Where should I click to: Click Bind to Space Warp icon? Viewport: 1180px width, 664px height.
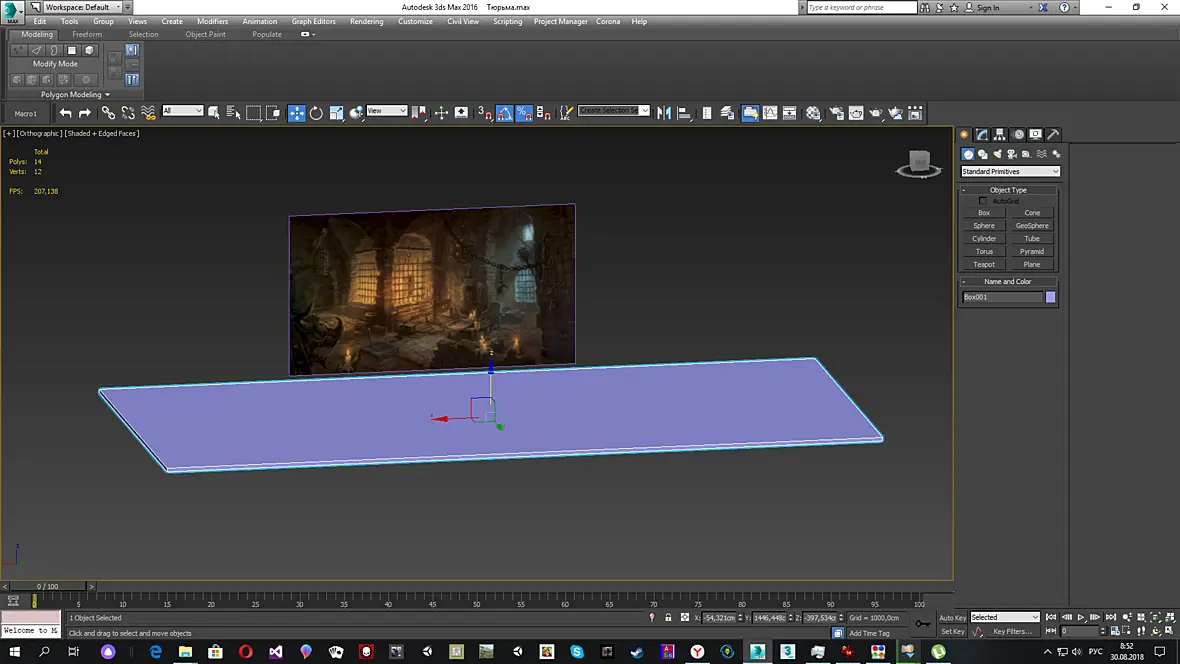pyautogui.click(x=148, y=113)
